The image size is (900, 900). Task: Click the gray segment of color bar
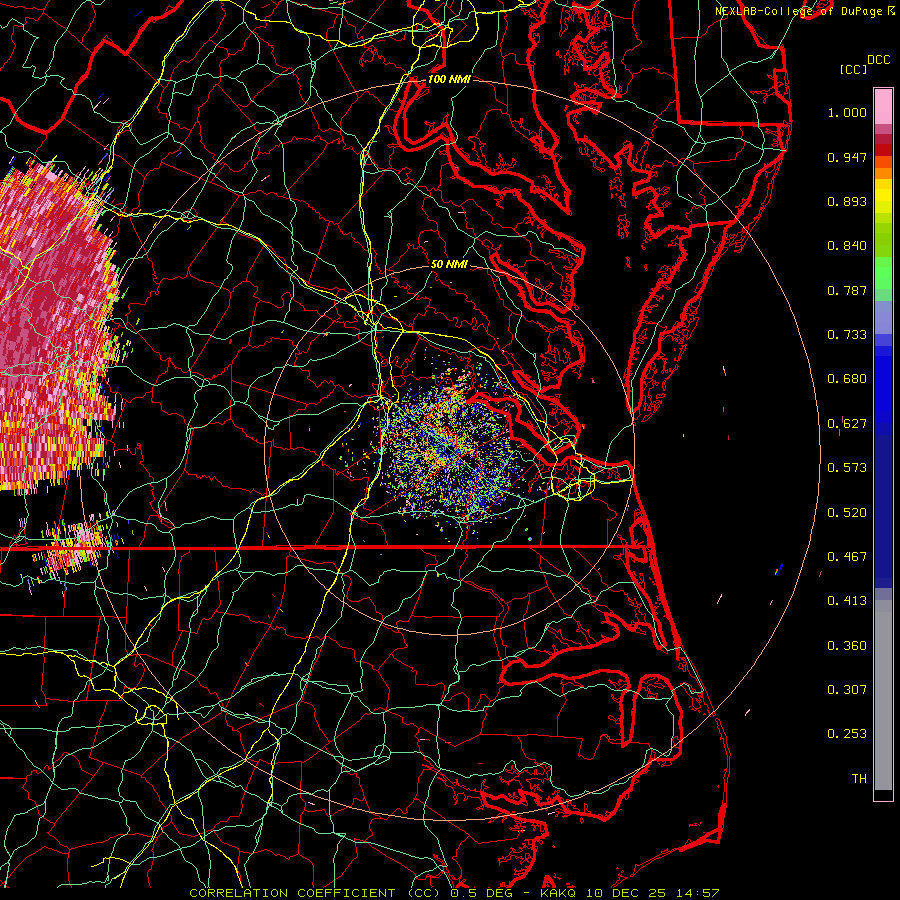883,695
